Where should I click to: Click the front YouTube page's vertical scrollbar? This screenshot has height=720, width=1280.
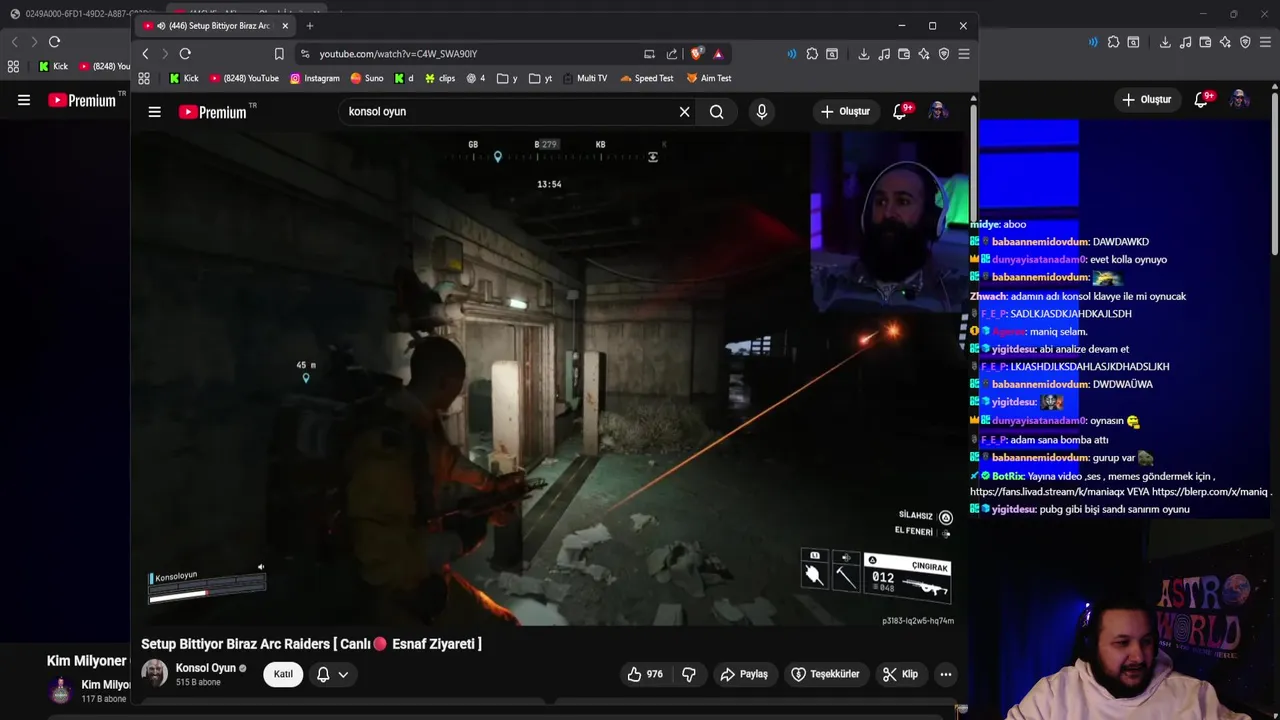[x=973, y=165]
